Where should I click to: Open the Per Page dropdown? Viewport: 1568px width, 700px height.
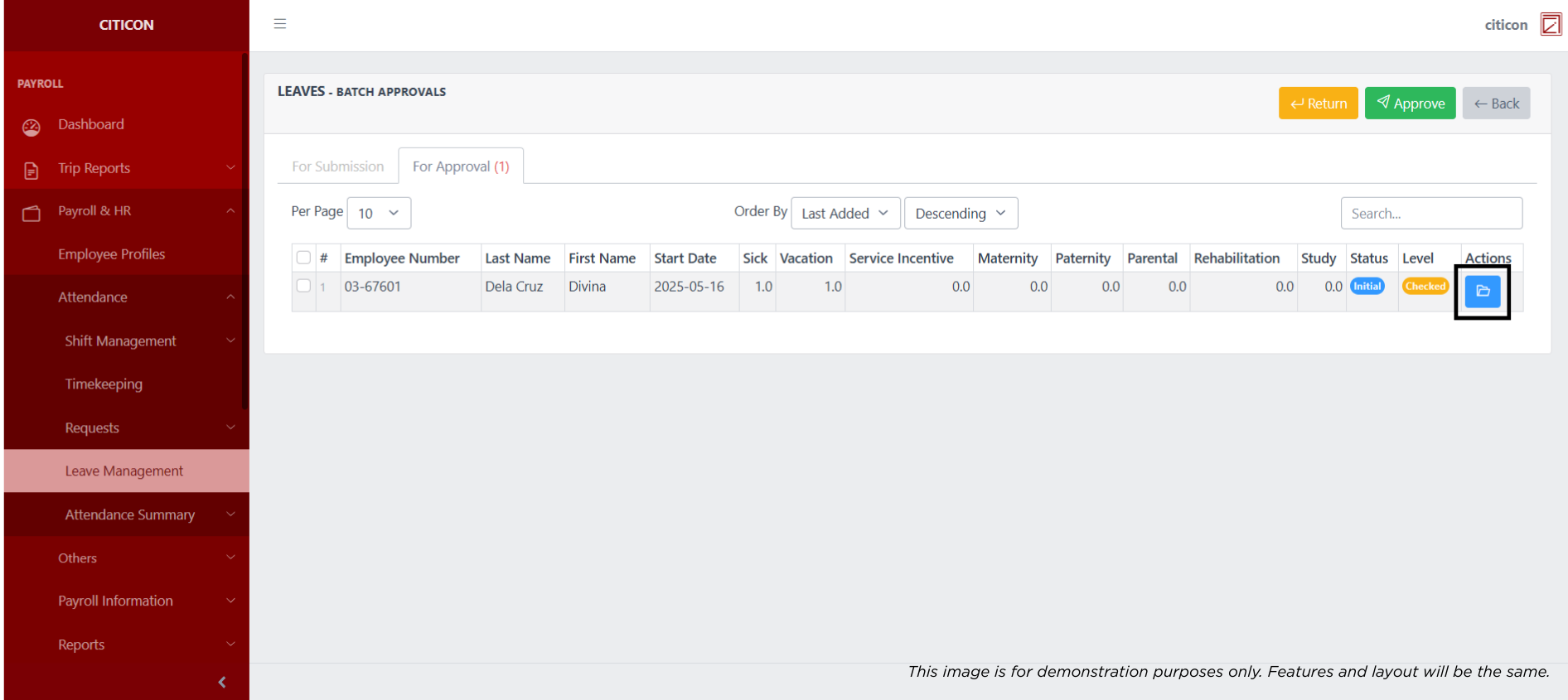tap(379, 213)
